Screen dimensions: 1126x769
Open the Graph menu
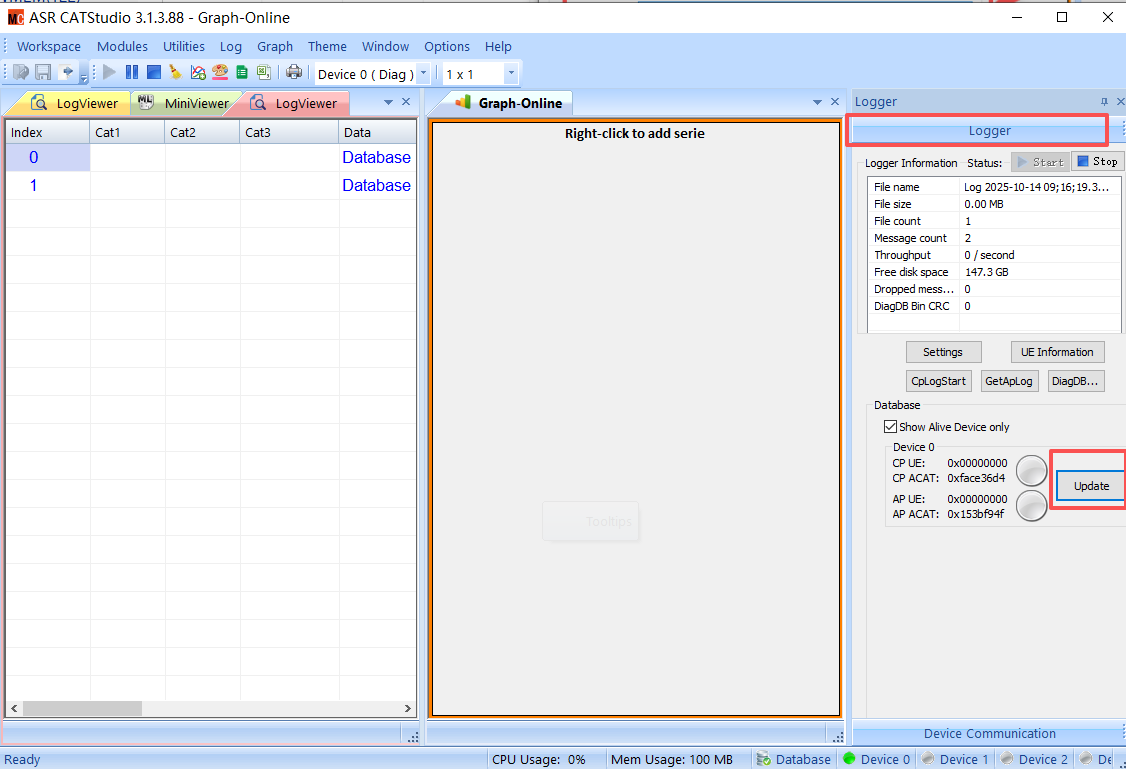coord(275,47)
